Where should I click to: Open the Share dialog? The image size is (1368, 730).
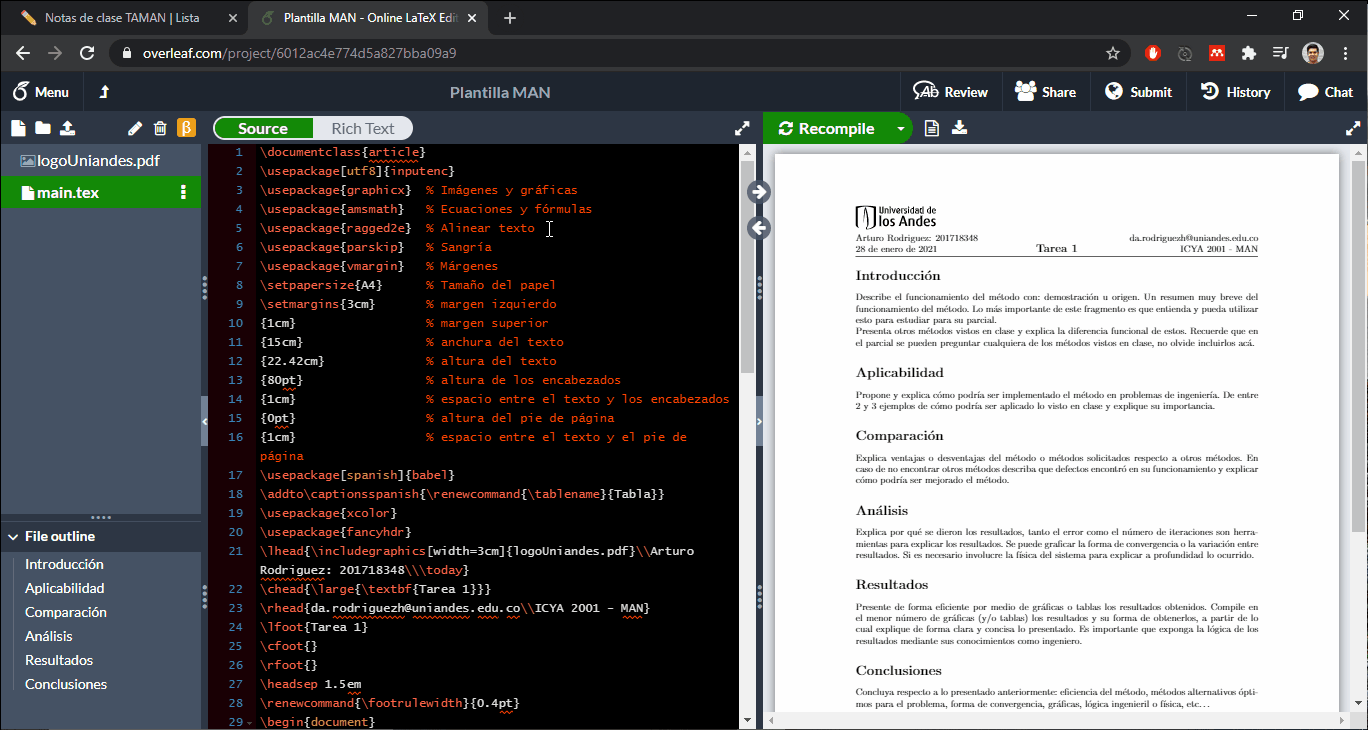(1045, 92)
